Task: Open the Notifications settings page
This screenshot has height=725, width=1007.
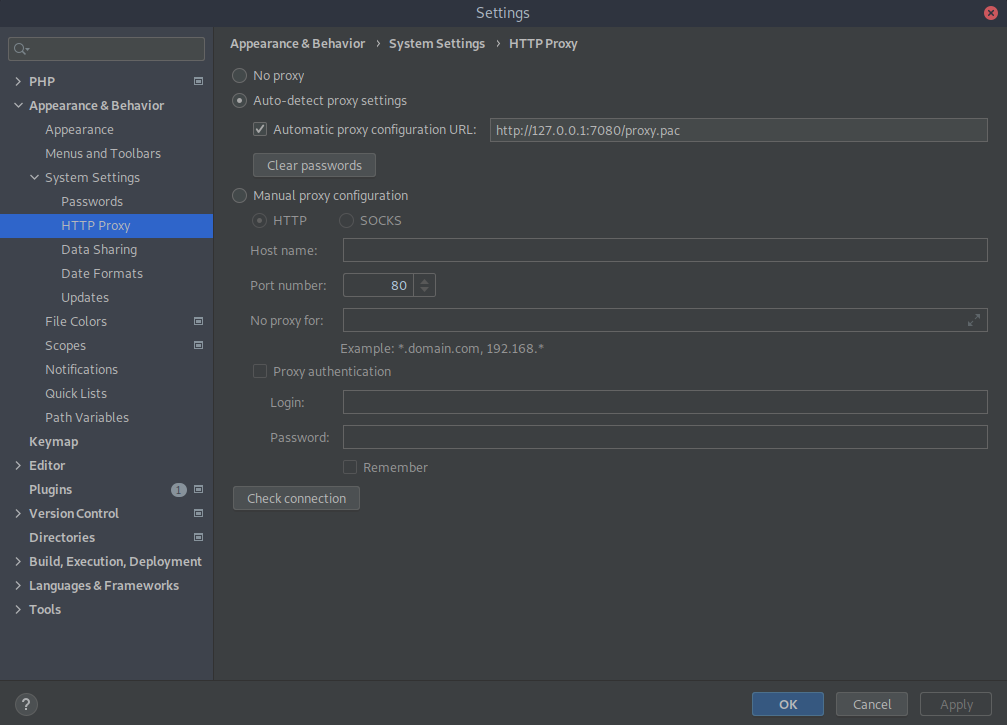Action: pos(82,369)
